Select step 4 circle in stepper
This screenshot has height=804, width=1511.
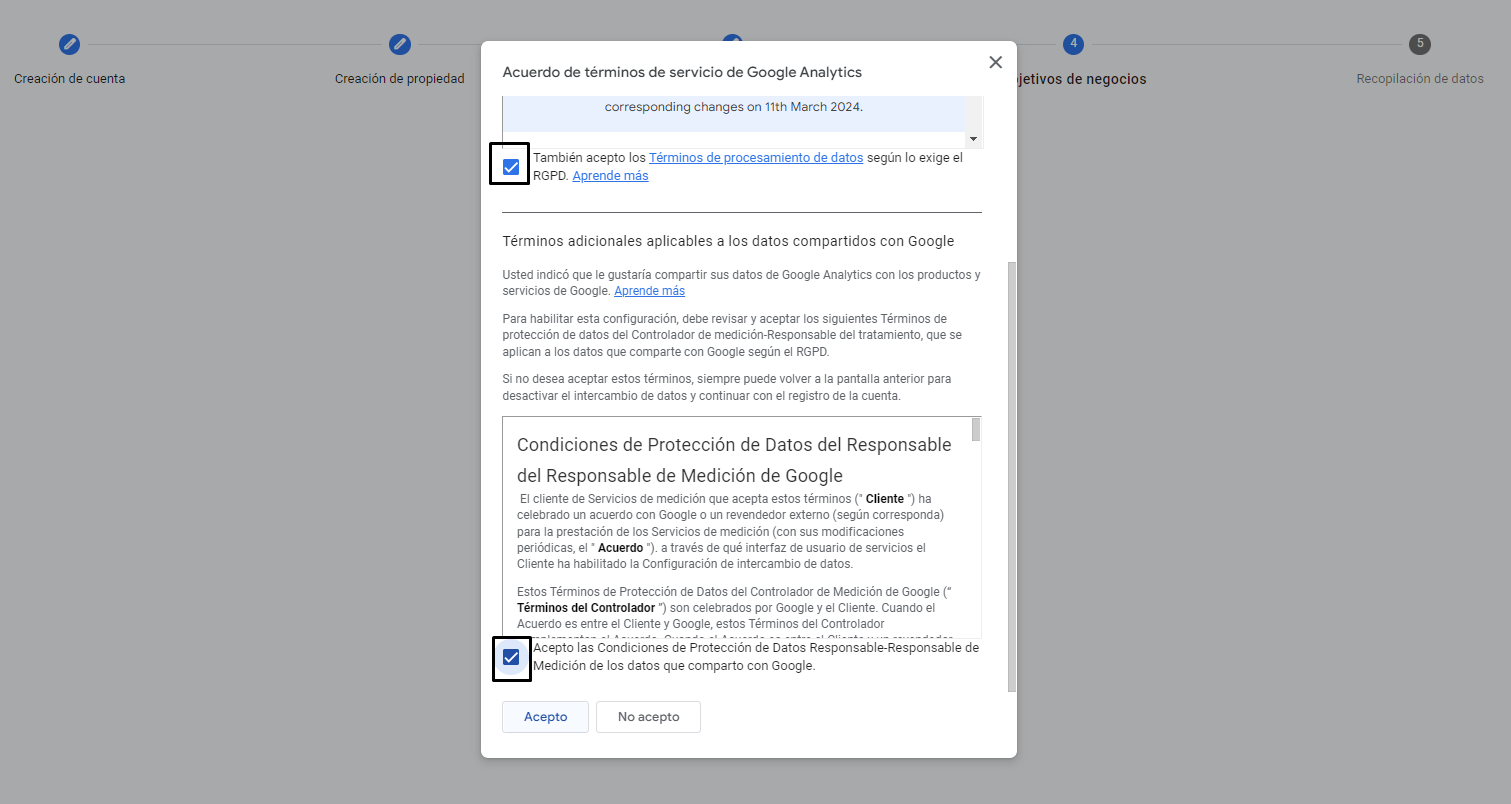pos(1073,44)
